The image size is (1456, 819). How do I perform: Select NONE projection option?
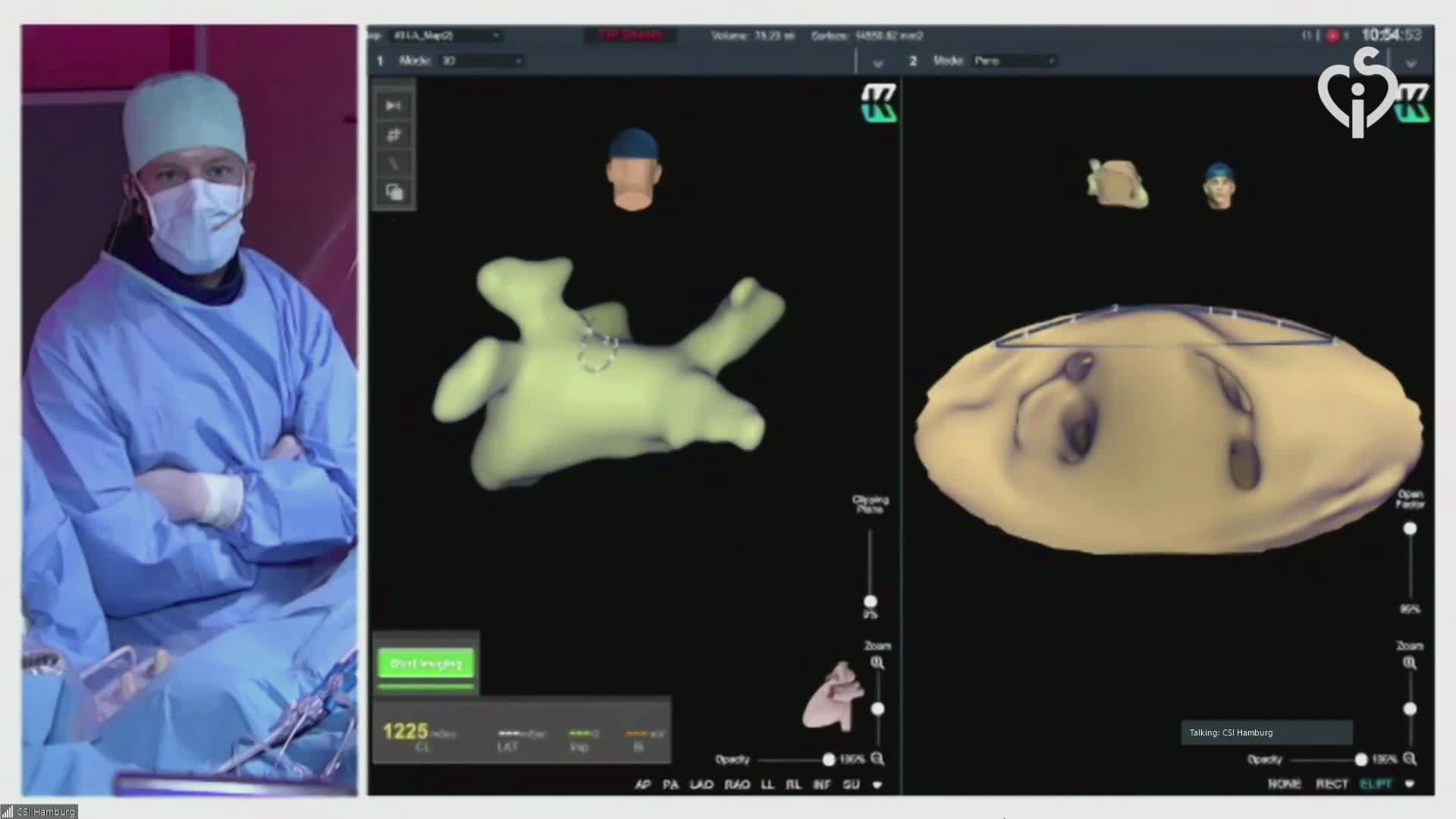(1284, 783)
